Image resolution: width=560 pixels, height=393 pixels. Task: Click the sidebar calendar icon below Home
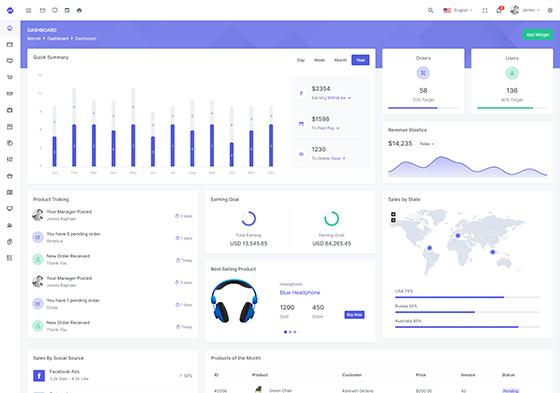click(x=10, y=44)
